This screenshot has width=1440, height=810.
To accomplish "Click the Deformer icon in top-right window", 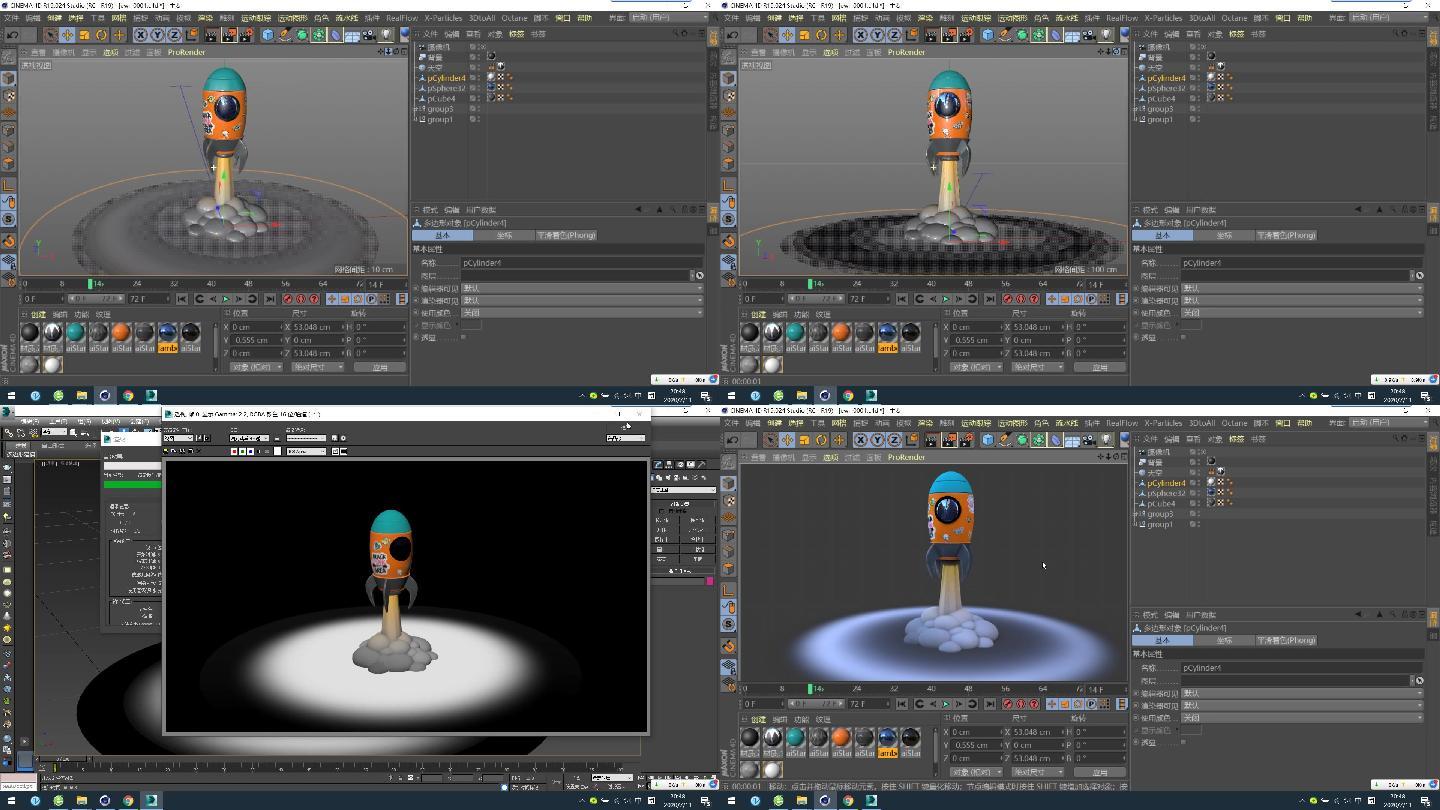I will [x=1055, y=35].
